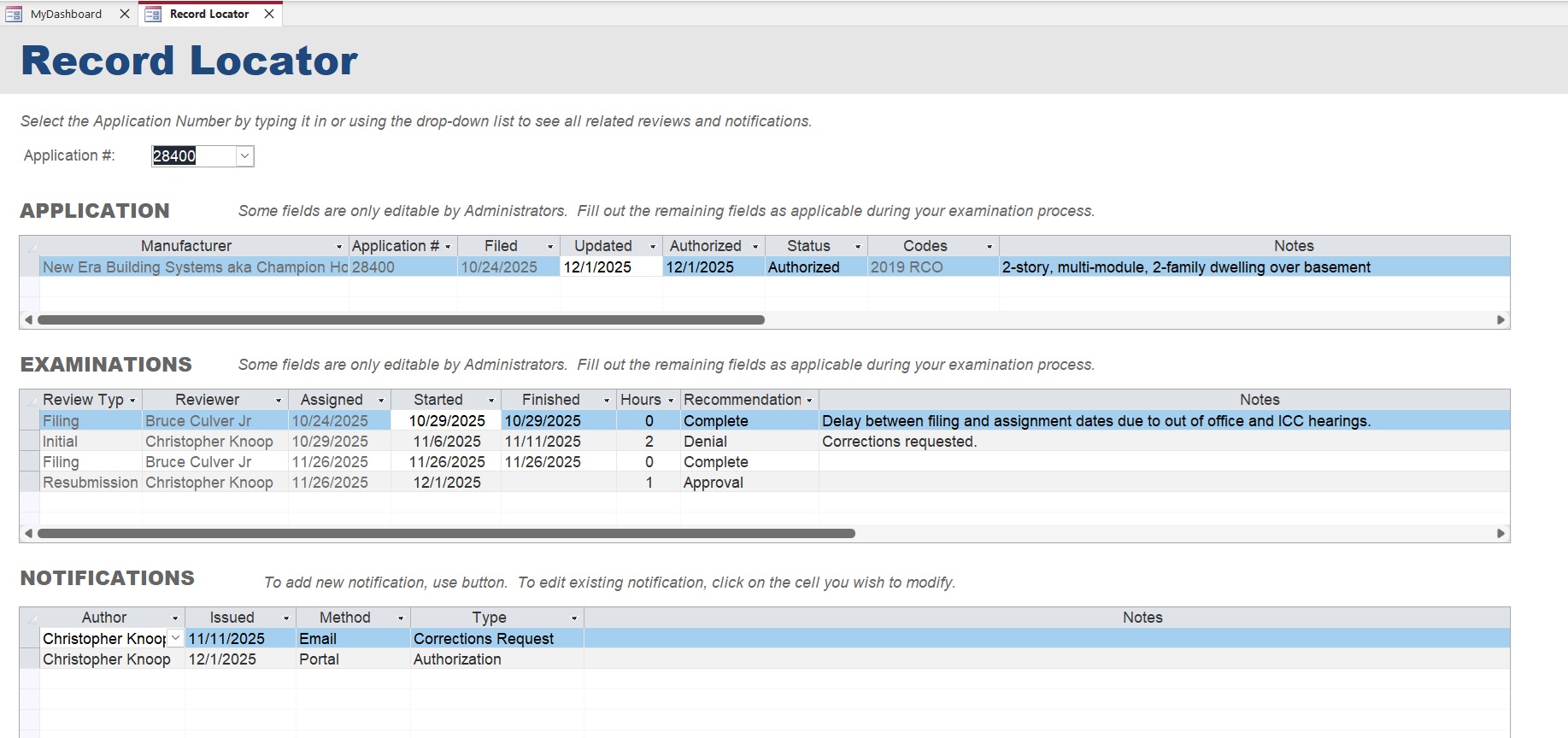Open Codes column filter arrow

click(x=990, y=247)
